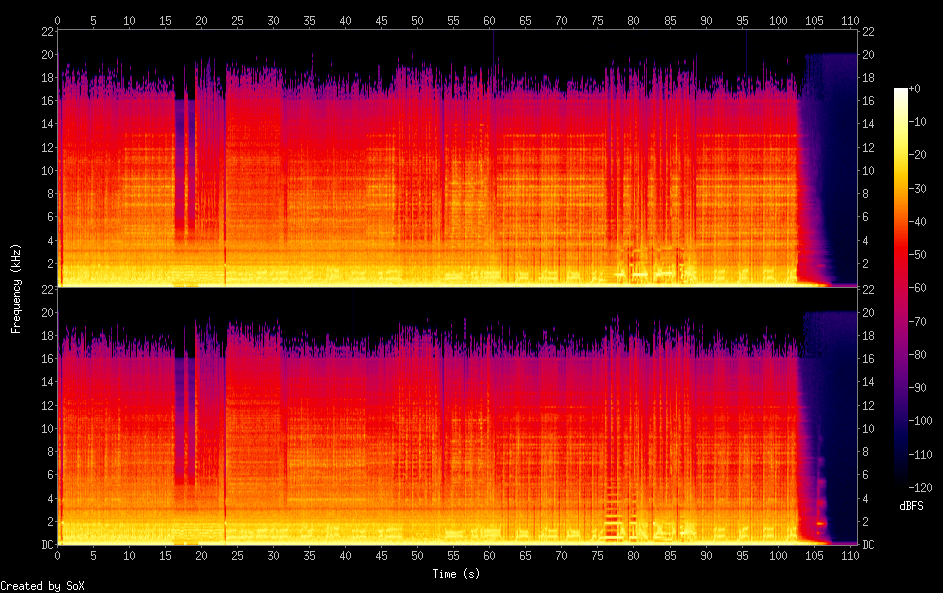The width and height of the screenshot is (943, 593).
Task: Click the 0 tick on bottom time axis
Action: point(58,555)
